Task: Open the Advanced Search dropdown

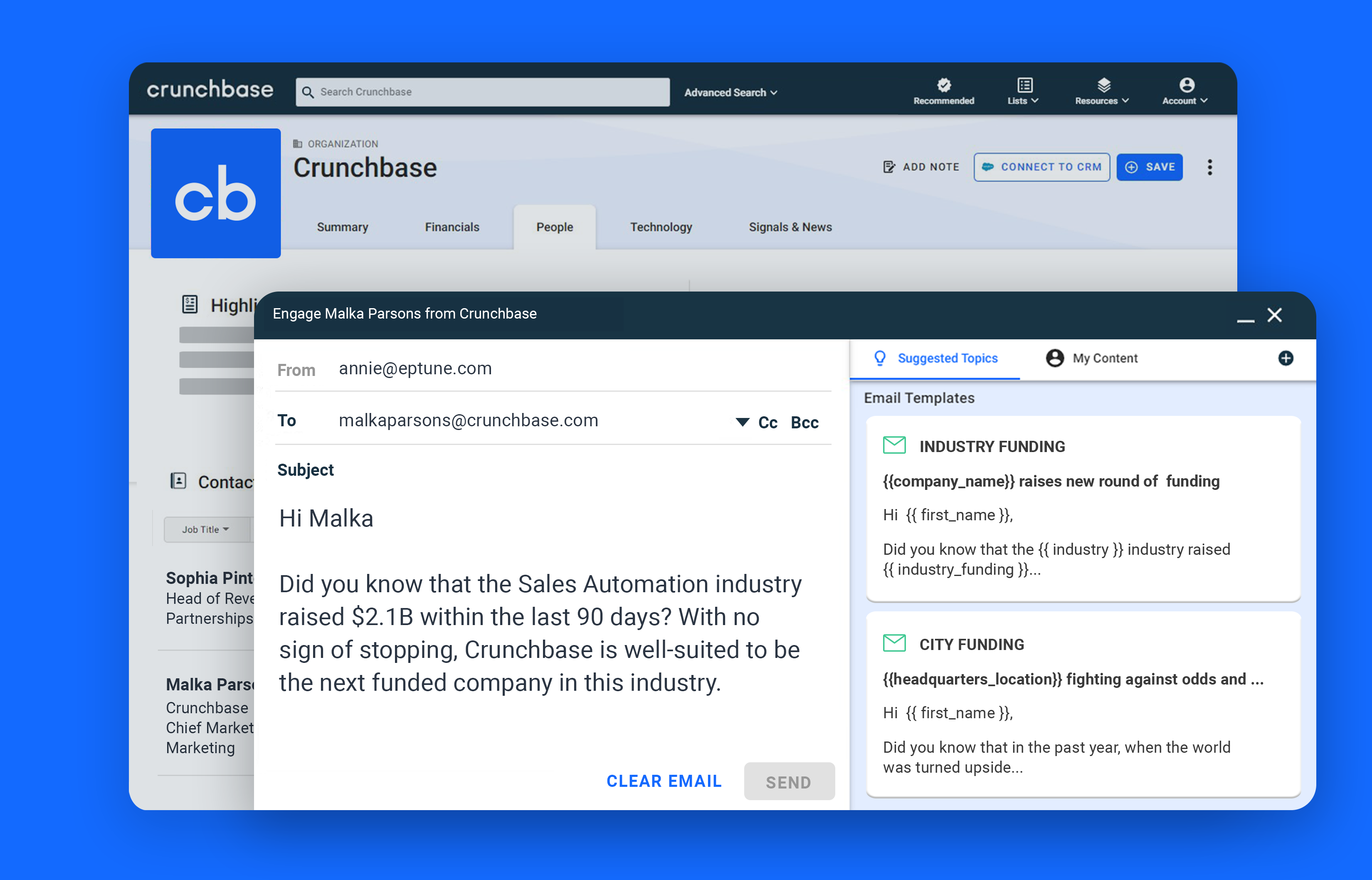Action: click(730, 93)
